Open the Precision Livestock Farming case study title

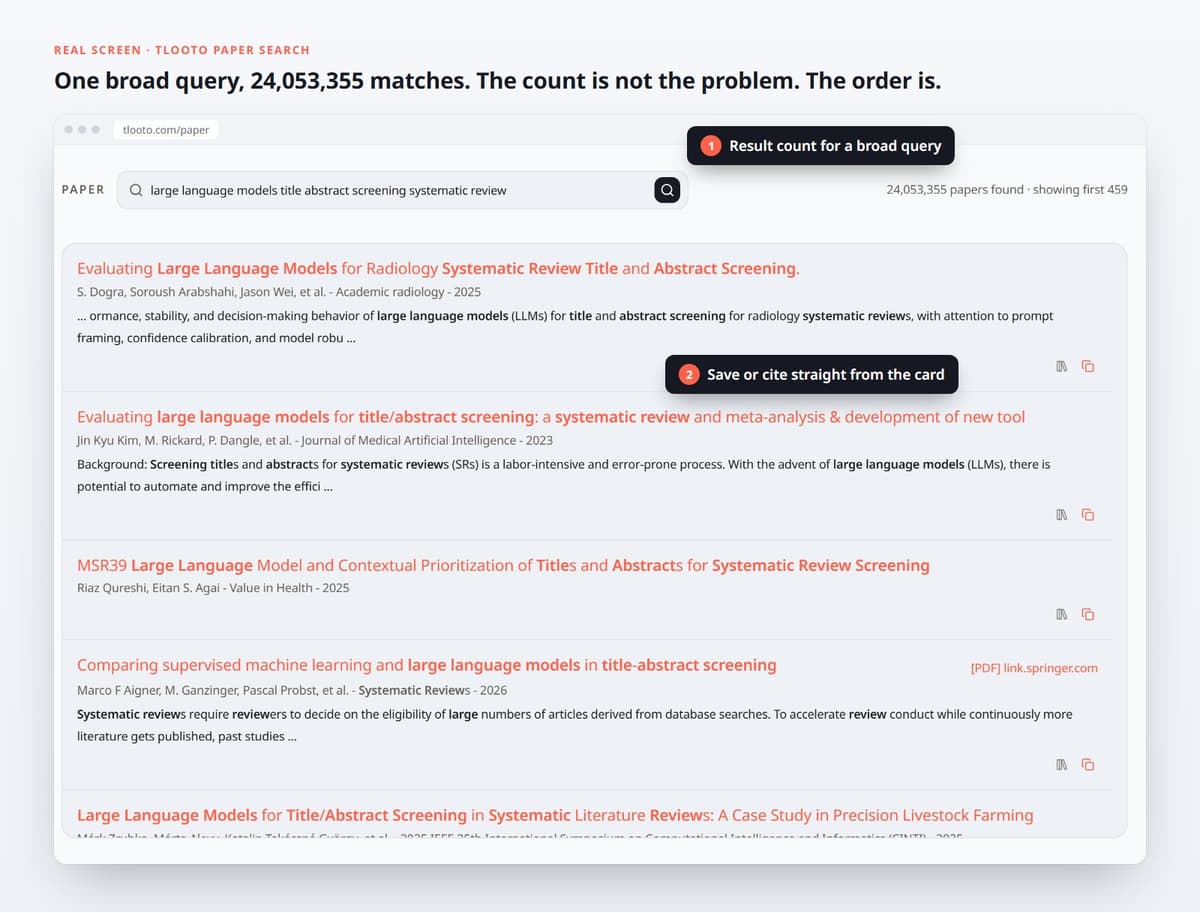click(555, 815)
